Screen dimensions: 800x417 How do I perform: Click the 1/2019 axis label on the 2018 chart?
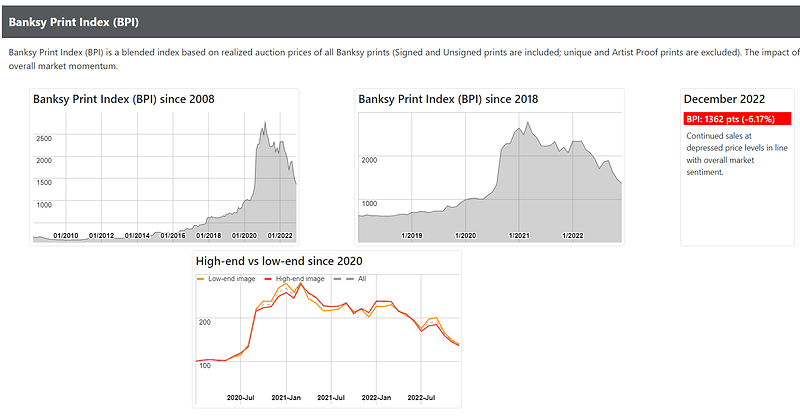412,236
